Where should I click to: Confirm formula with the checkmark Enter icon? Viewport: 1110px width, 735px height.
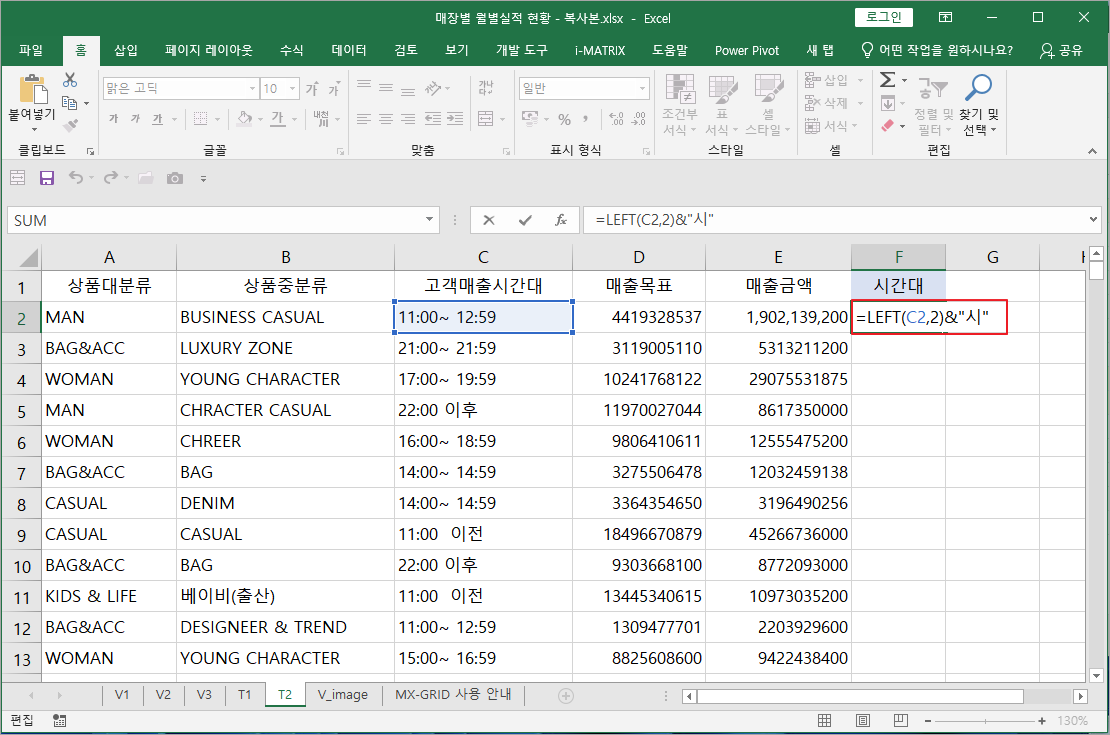[525, 220]
